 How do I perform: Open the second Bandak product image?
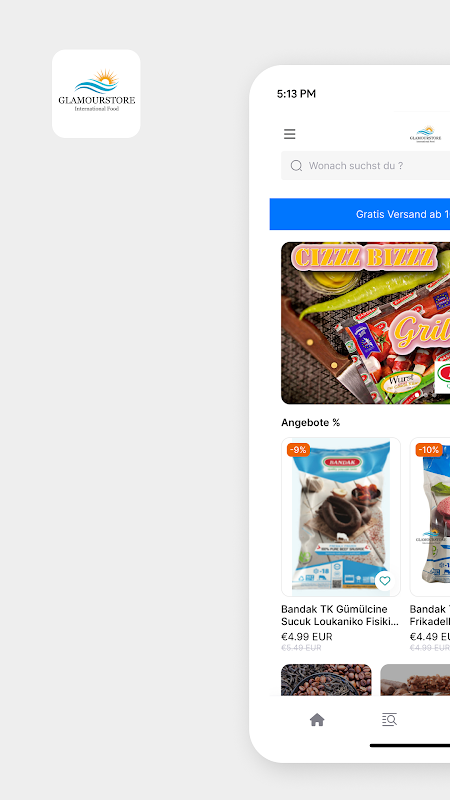pos(430,517)
